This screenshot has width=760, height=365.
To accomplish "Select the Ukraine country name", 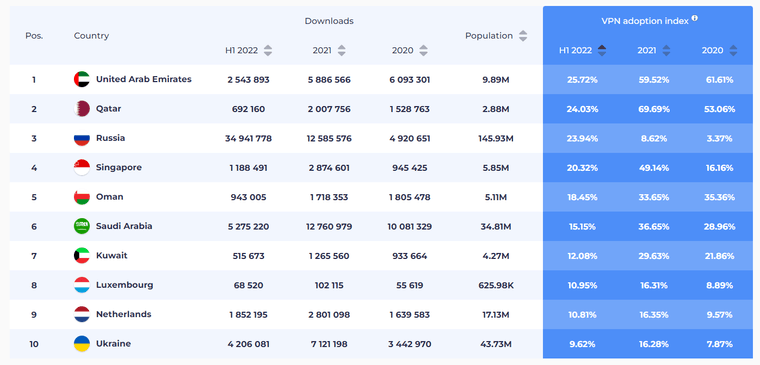I will coord(113,344).
